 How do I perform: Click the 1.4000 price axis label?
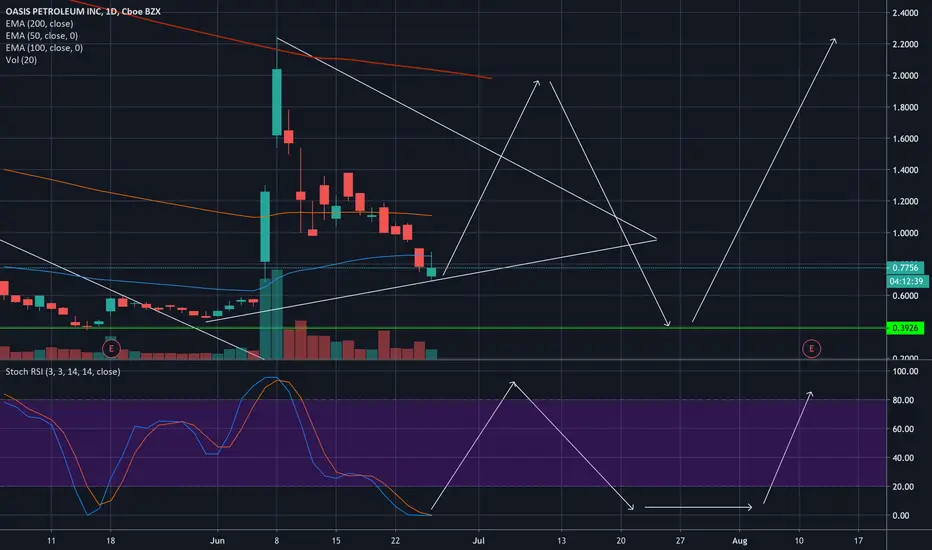(x=905, y=170)
